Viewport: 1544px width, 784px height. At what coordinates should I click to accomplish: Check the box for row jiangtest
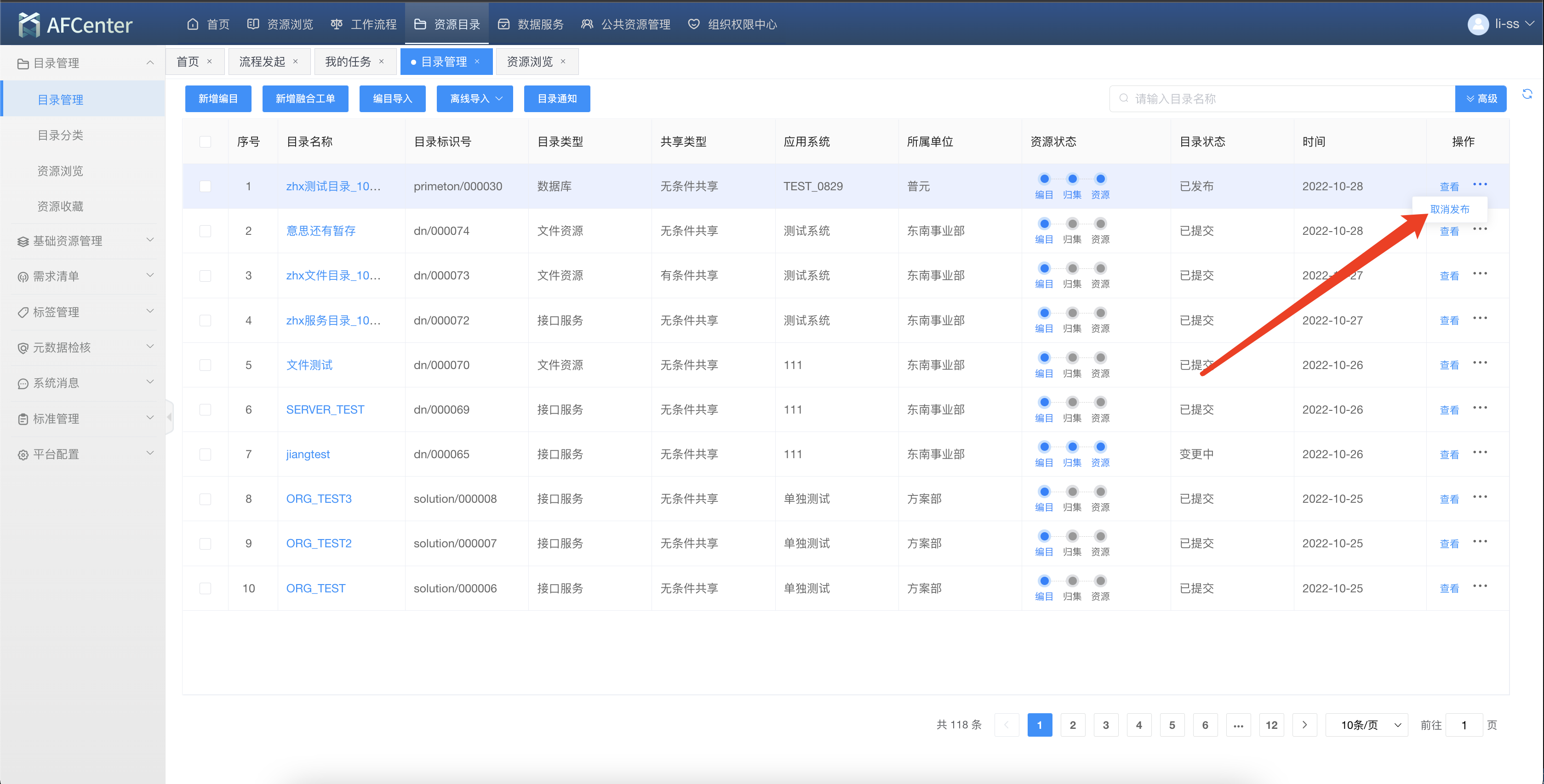point(205,454)
